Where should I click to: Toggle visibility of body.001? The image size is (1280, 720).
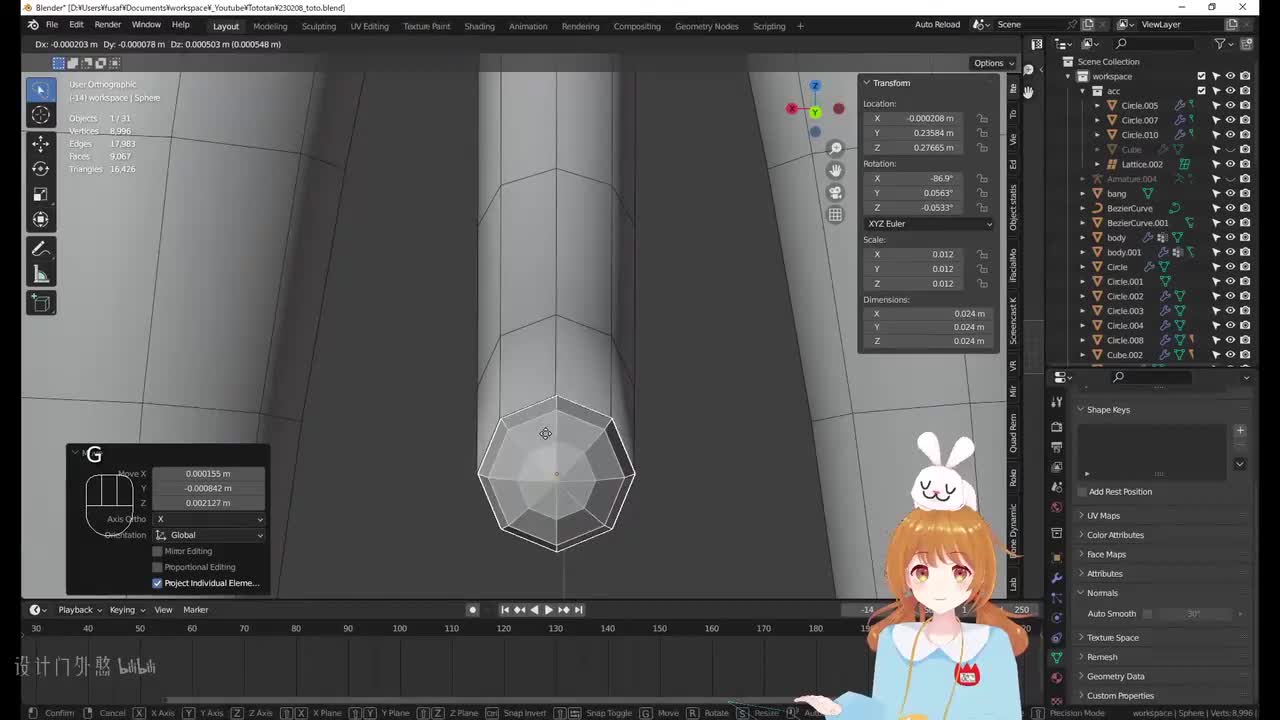pos(1230,252)
